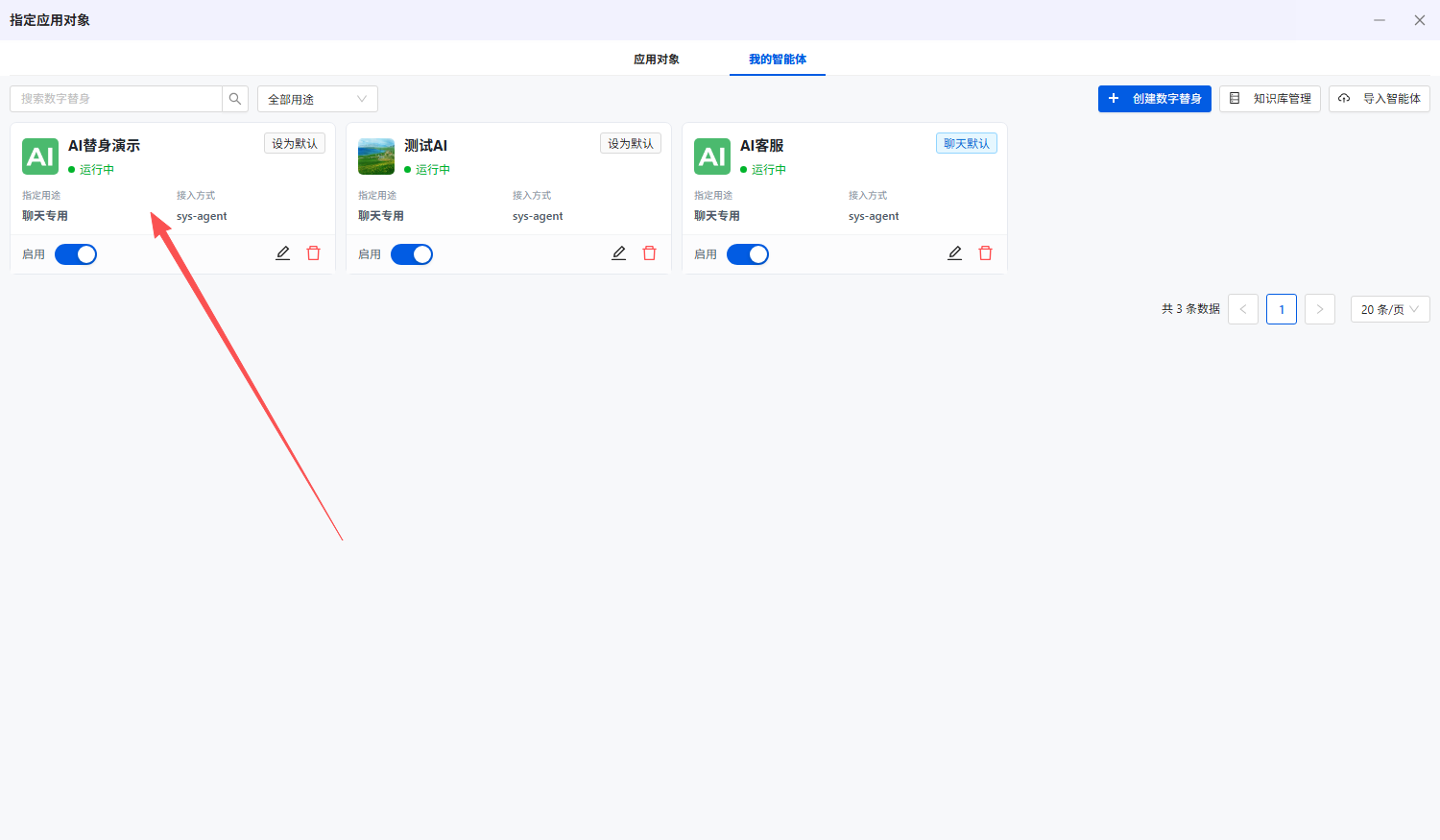The width and height of the screenshot is (1440, 840).
Task: Delete the AI客服 card
Action: [985, 253]
